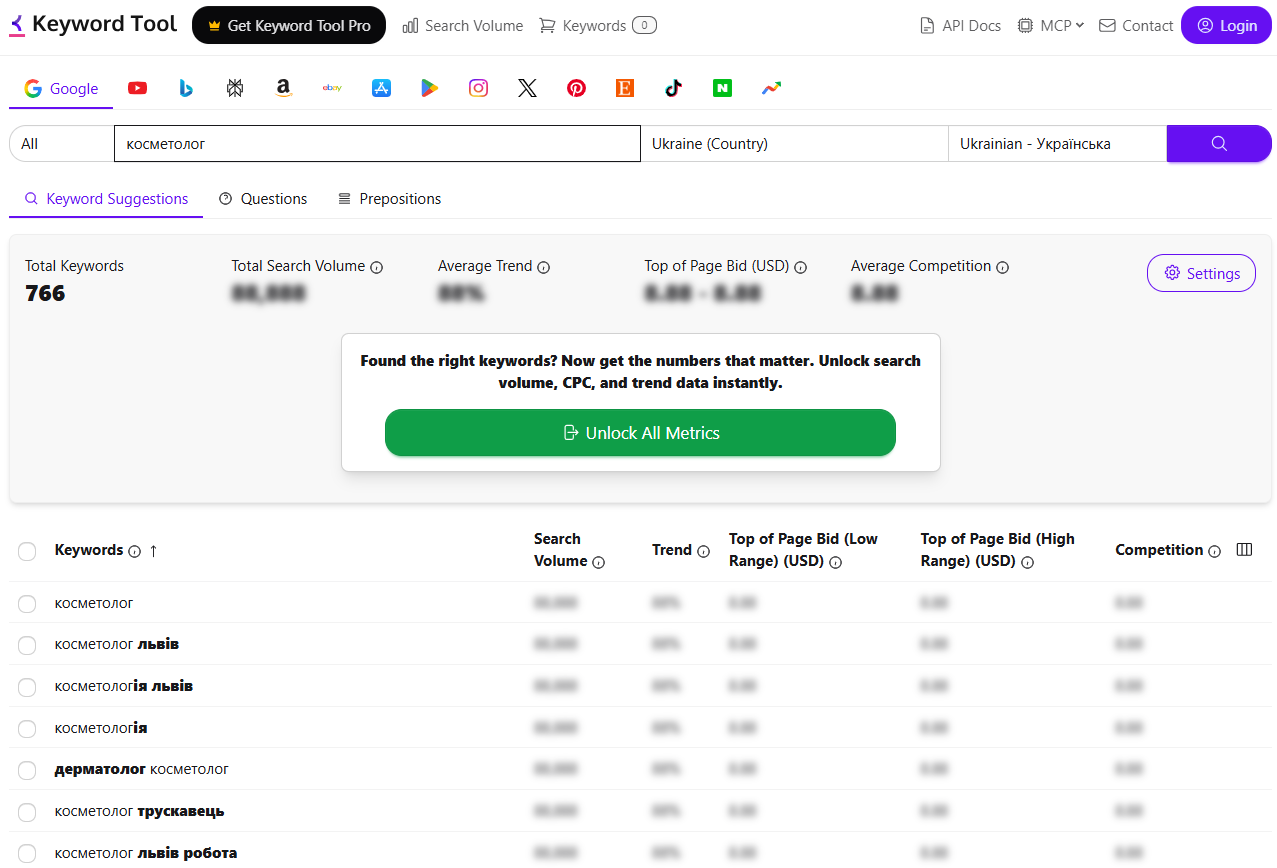
Task: Select the checkbox for косметолог трускавець
Action: coord(27,812)
